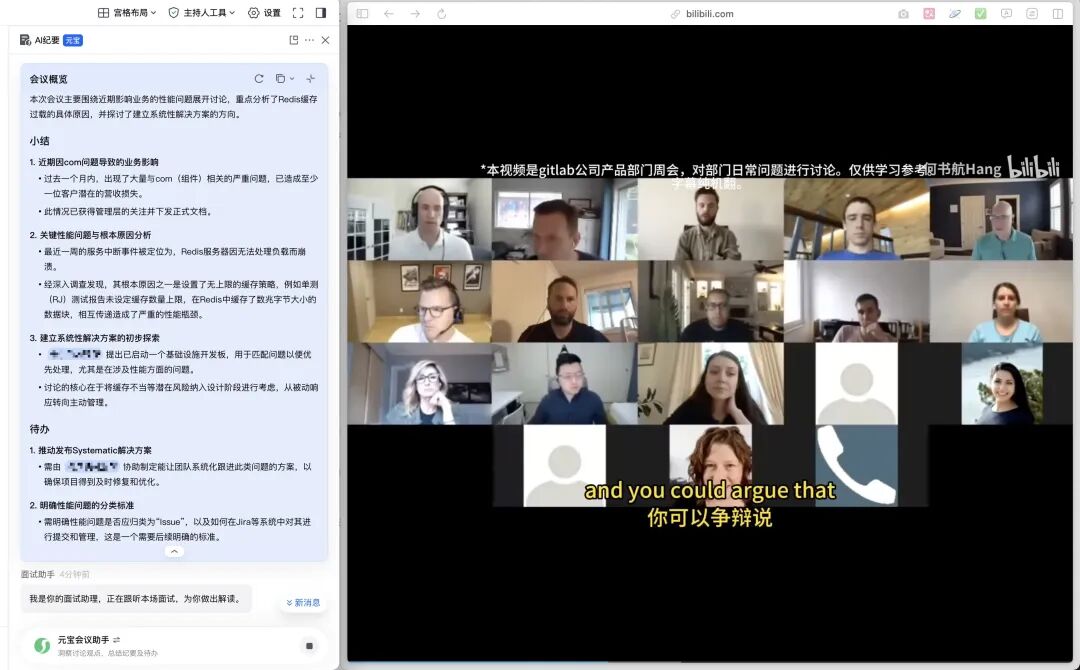Viewport: 1080px width, 670px height.
Task: Click the sparkle icon in 会议概览 header
Action: 310,79
